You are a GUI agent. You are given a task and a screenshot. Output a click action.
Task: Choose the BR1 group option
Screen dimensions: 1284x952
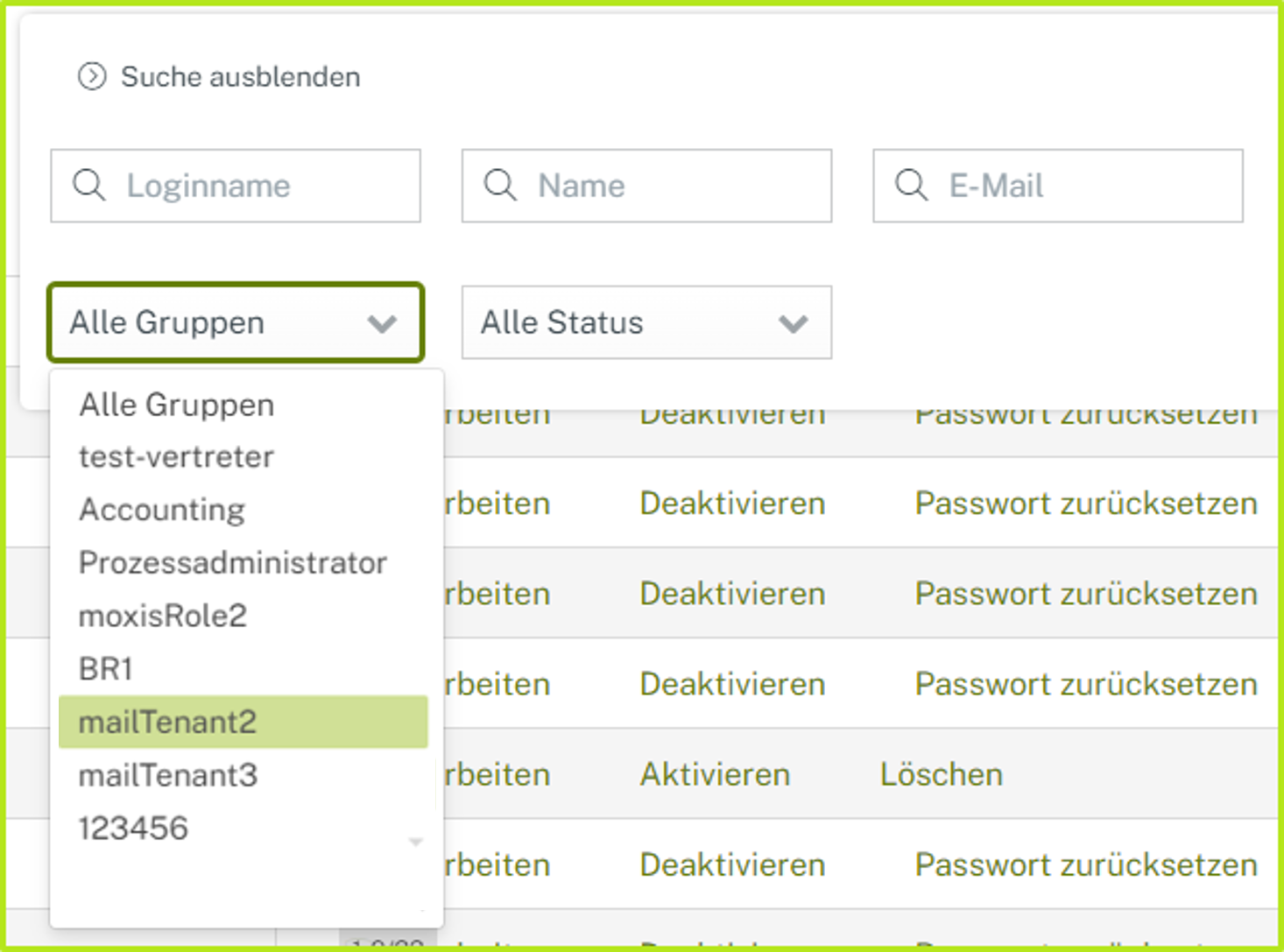pyautogui.click(x=105, y=668)
